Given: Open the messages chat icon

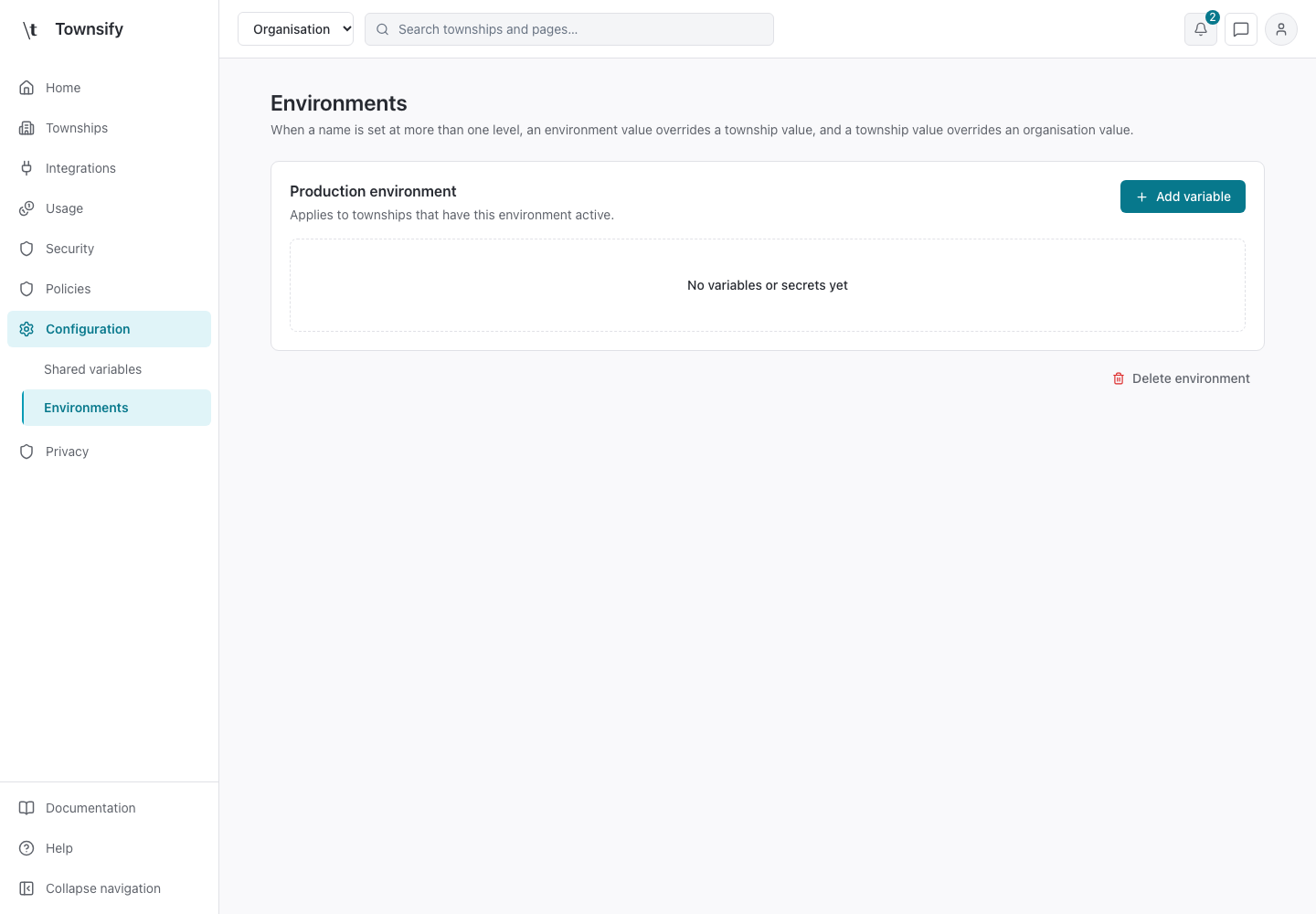Looking at the screenshot, I should pyautogui.click(x=1241, y=29).
